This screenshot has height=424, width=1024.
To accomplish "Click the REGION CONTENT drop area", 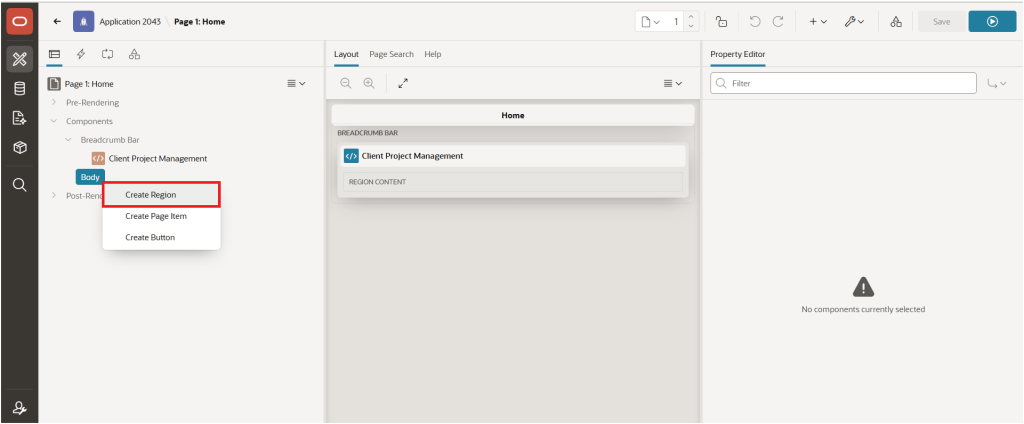I will 513,182.
